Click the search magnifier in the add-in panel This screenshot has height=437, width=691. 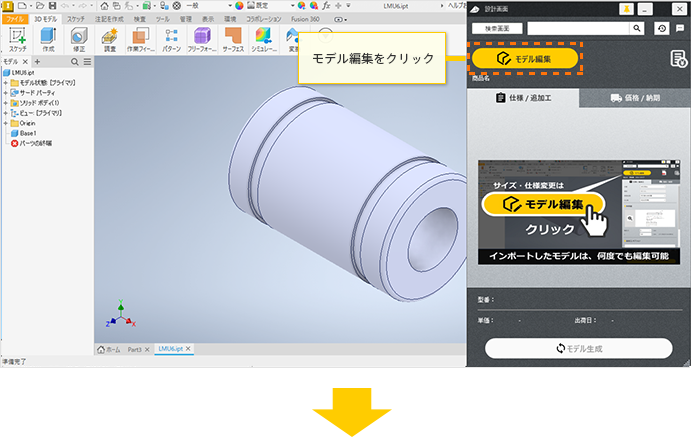point(637,28)
